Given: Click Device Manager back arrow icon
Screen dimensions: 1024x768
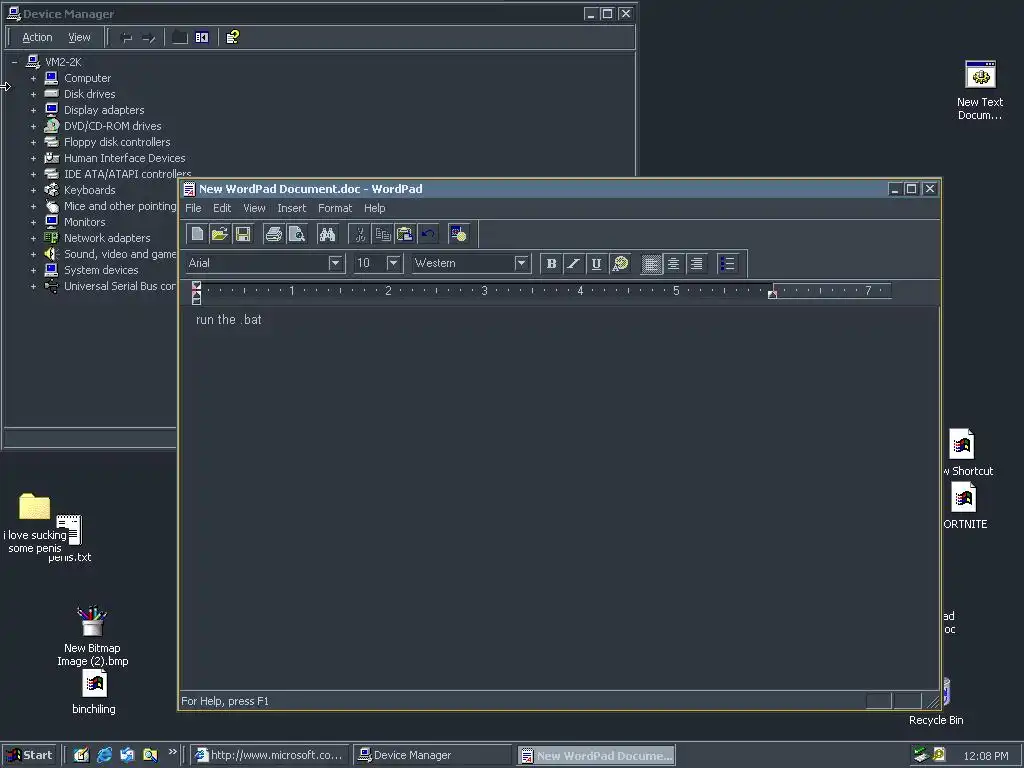Looking at the screenshot, I should [127, 38].
